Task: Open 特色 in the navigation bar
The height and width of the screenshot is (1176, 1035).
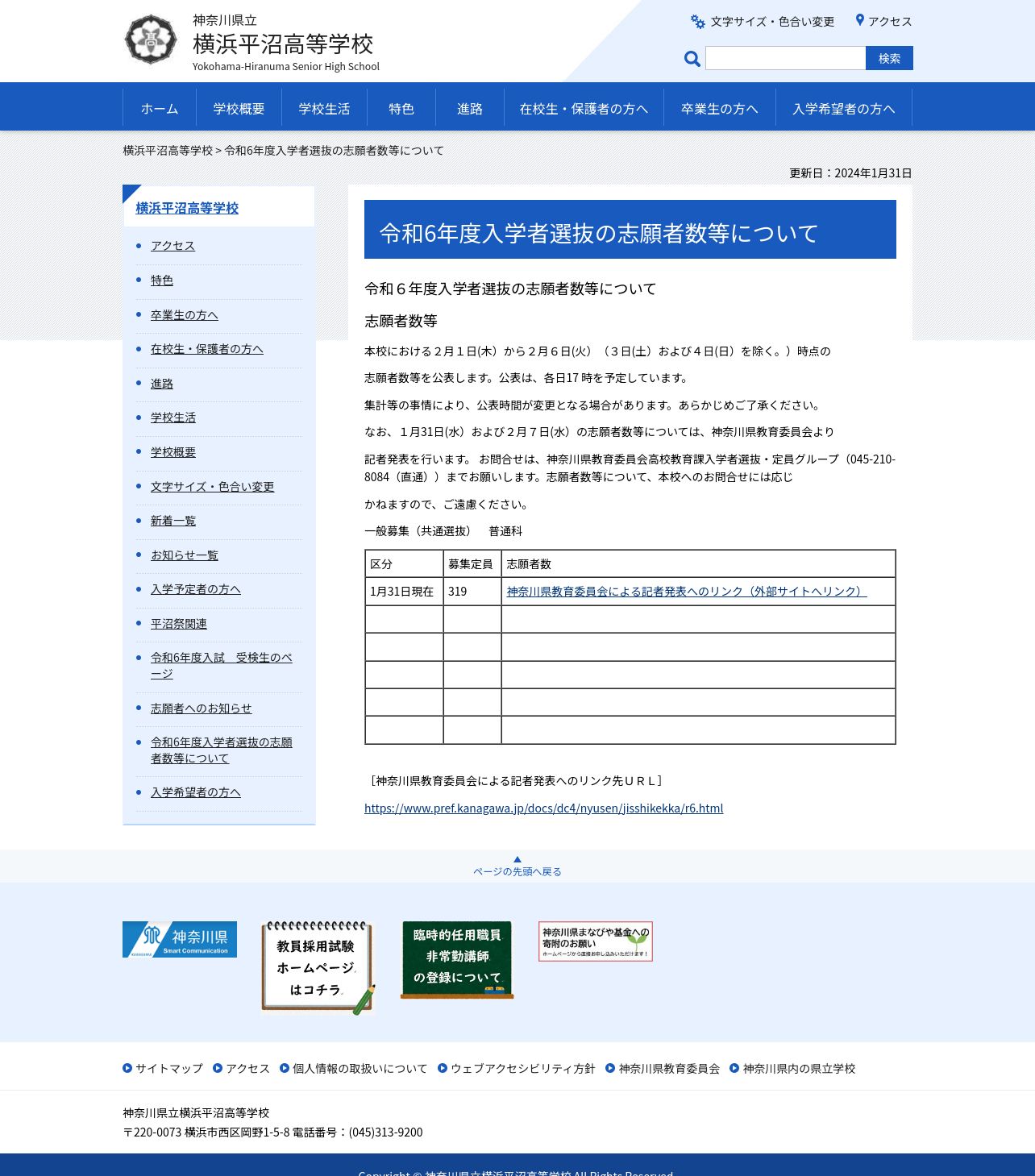Action: 401,109
